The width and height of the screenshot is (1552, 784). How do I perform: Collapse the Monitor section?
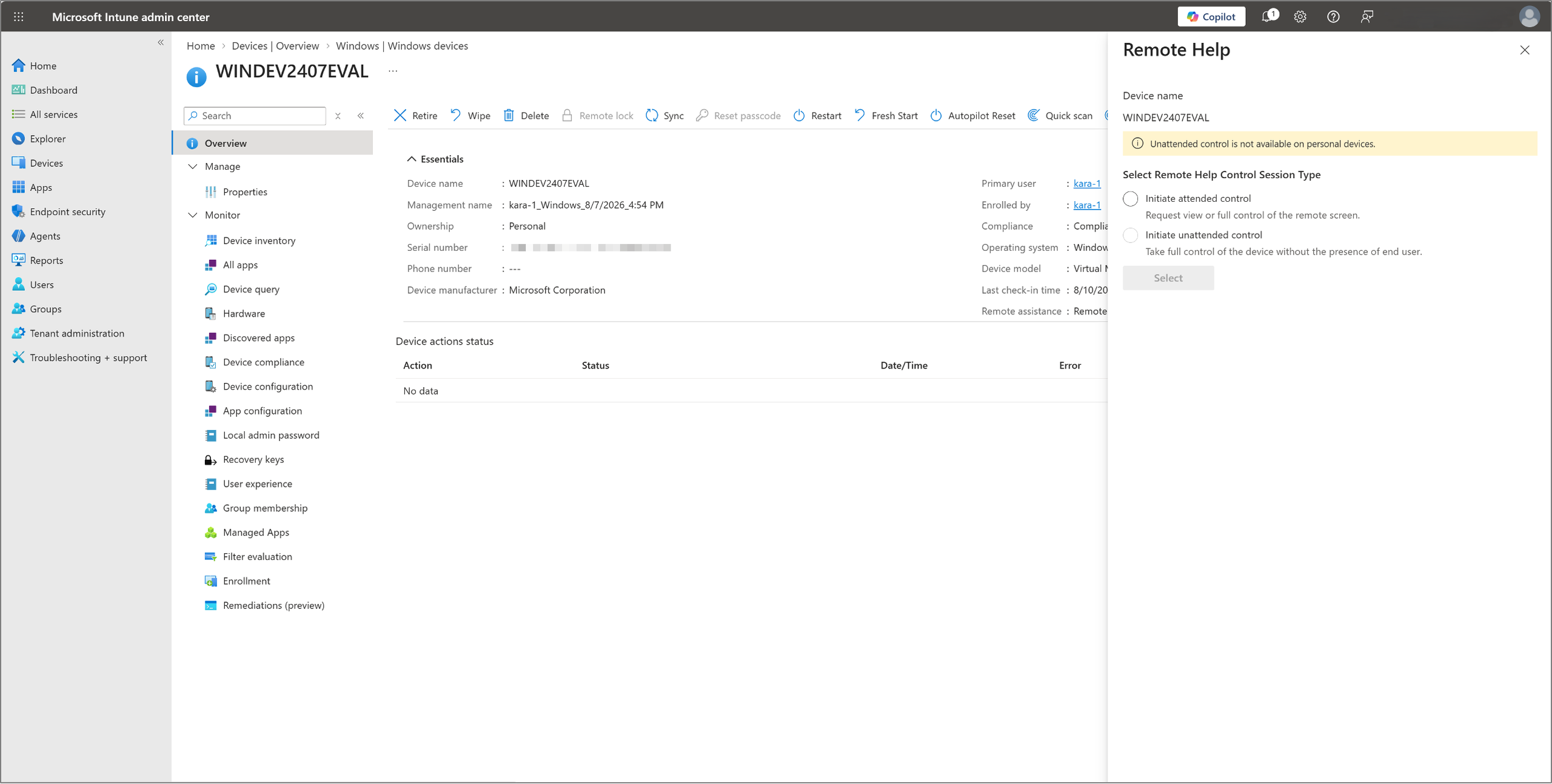193,215
